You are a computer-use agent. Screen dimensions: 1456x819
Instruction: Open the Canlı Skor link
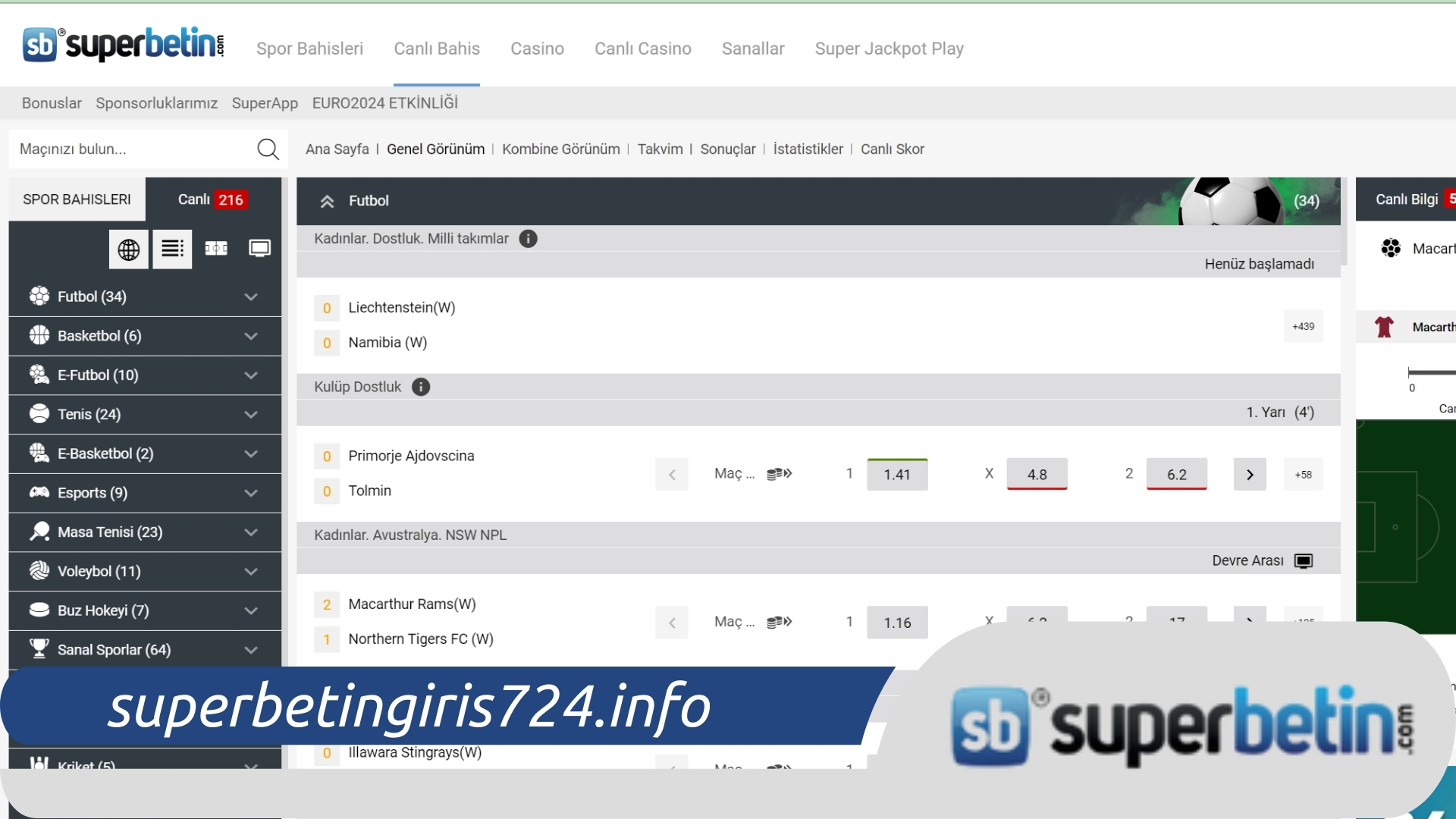pyautogui.click(x=893, y=149)
